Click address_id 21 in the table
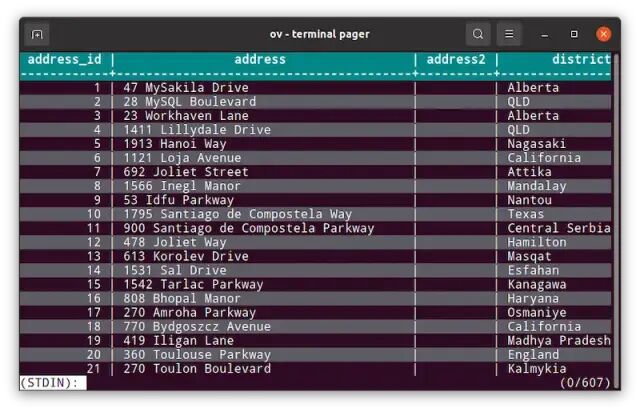The image size is (640, 412). pos(93,369)
